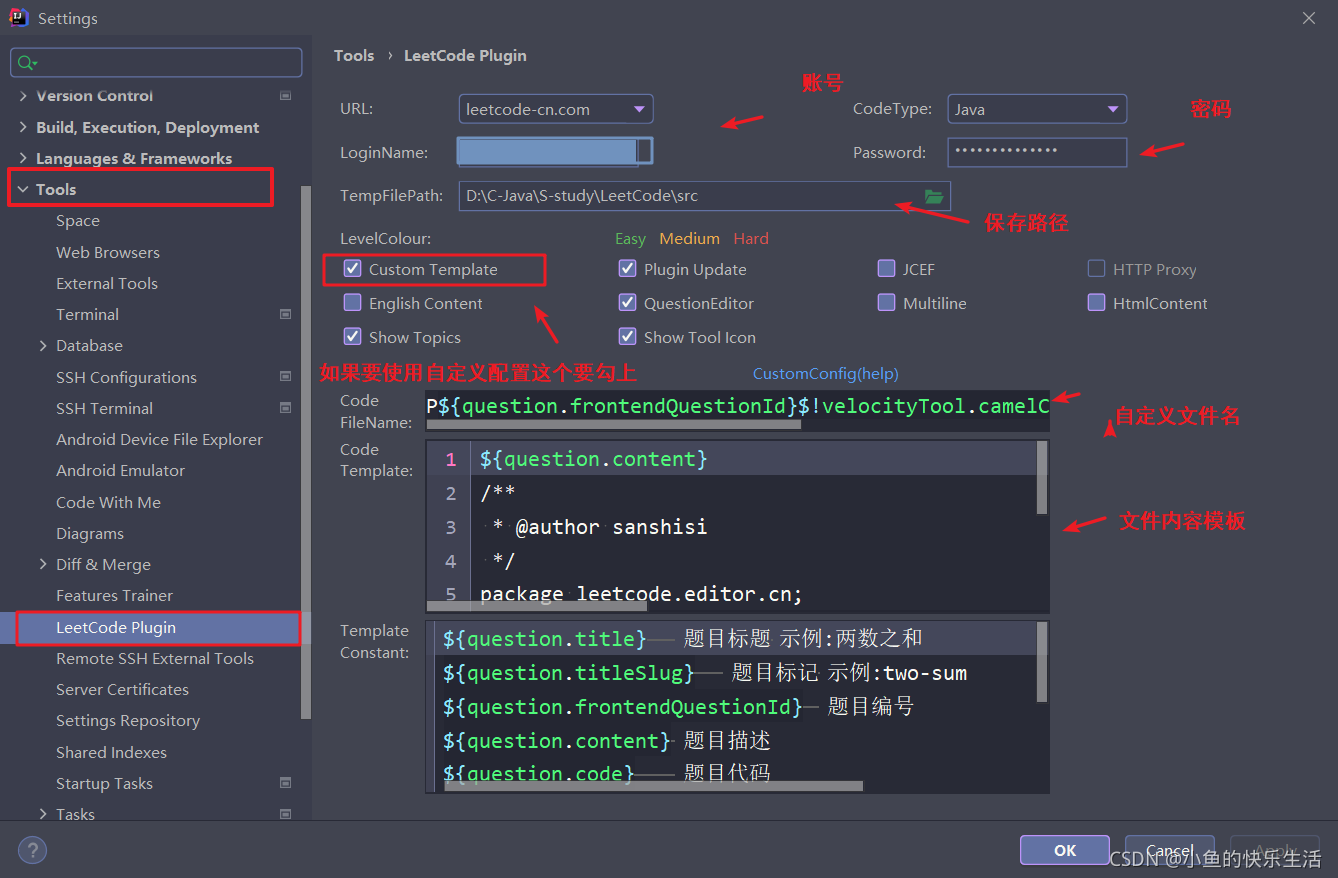Click the Code FileName template field
1338x878 pixels.
coord(738,406)
